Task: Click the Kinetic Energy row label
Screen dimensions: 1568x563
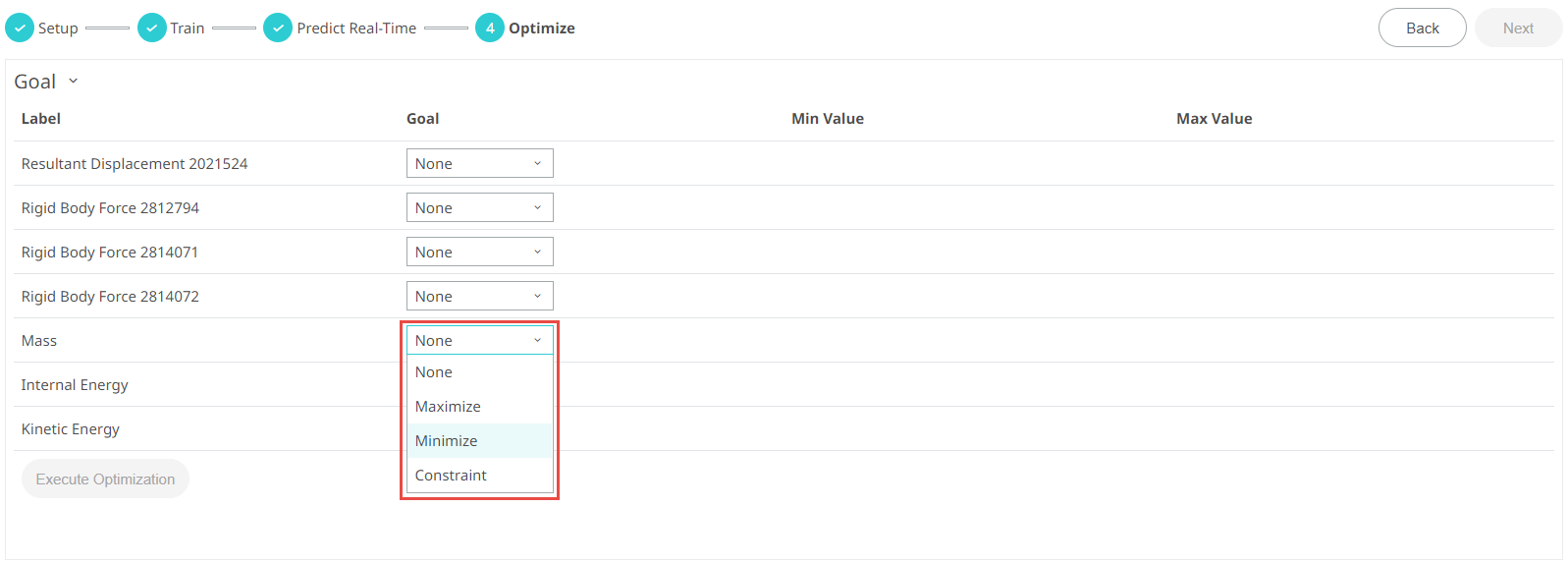Action: [71, 429]
